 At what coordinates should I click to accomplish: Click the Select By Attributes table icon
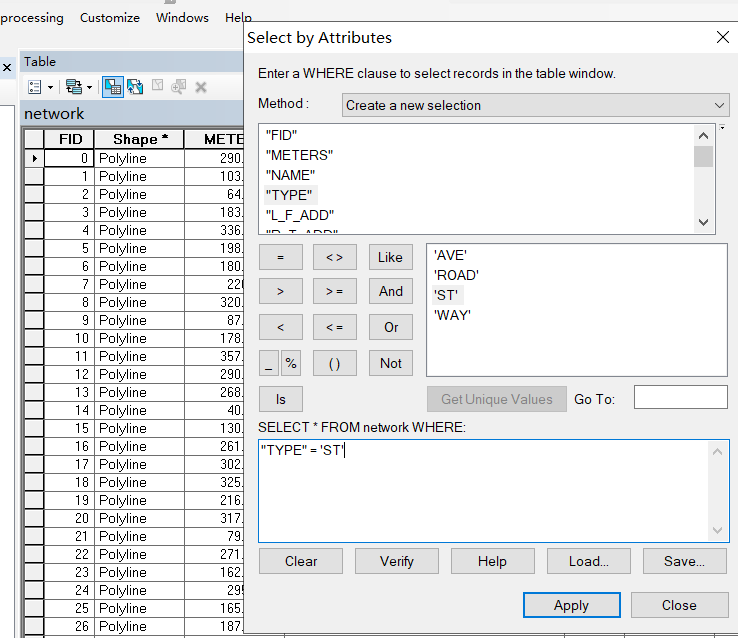click(113, 87)
